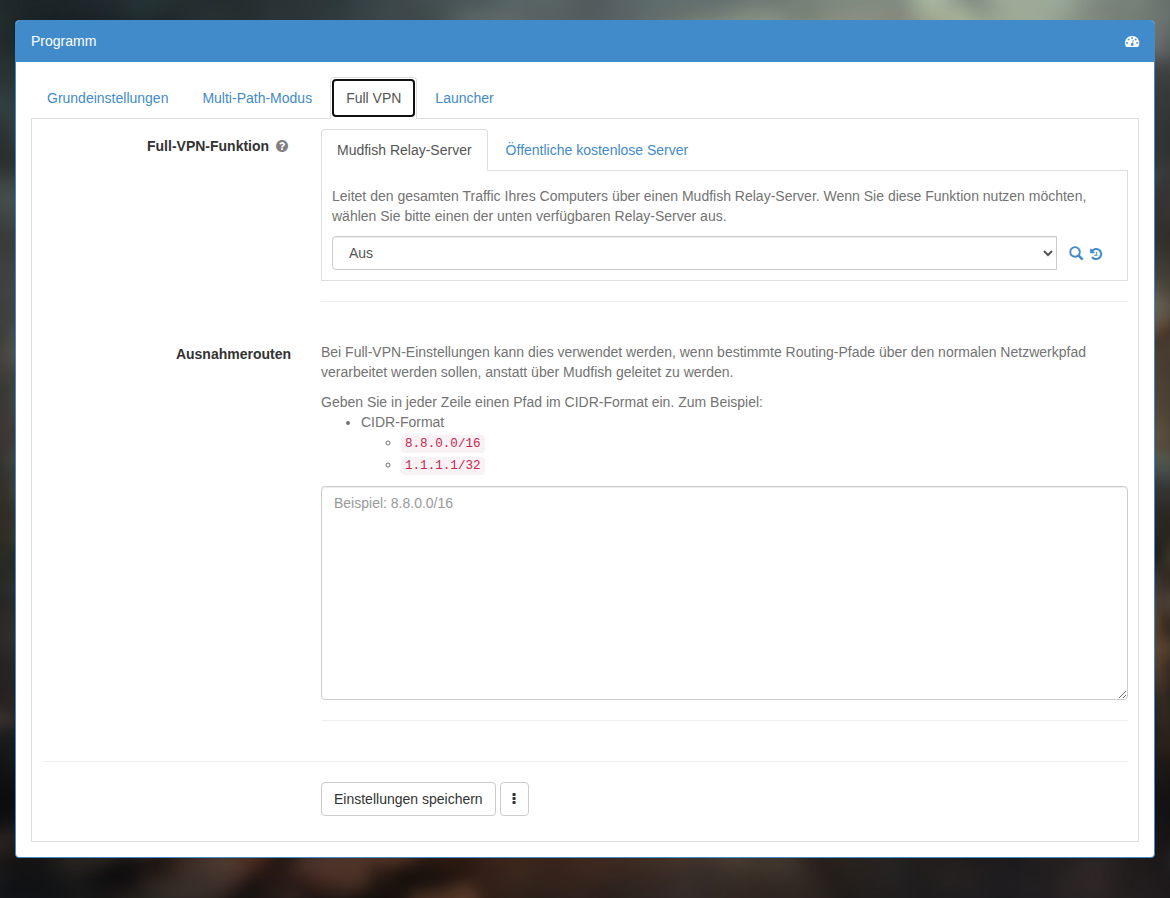This screenshot has width=1170, height=898.
Task: Click the CIDR-Format bullet text
Action: pyautogui.click(x=402, y=422)
